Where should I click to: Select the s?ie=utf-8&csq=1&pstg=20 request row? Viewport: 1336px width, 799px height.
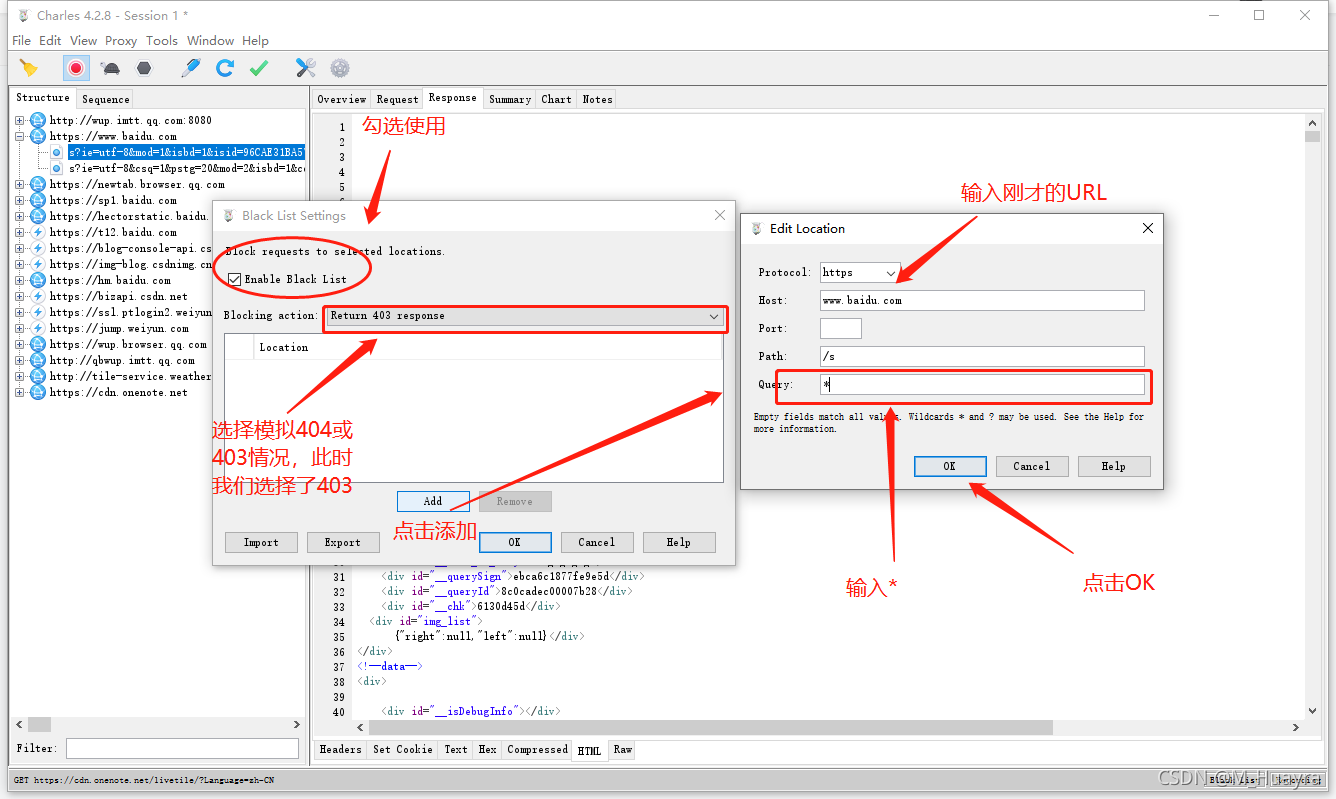point(187,169)
